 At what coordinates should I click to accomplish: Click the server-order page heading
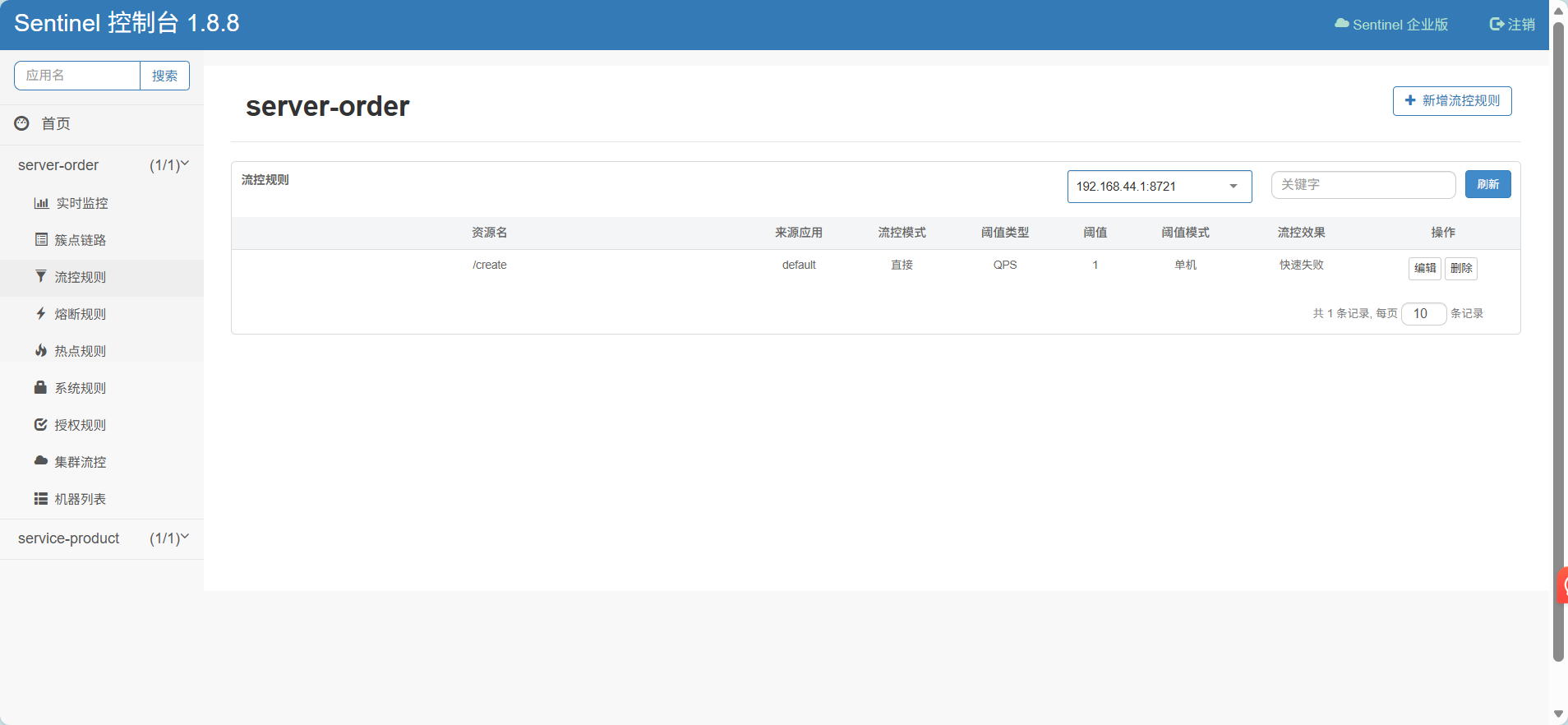click(327, 106)
